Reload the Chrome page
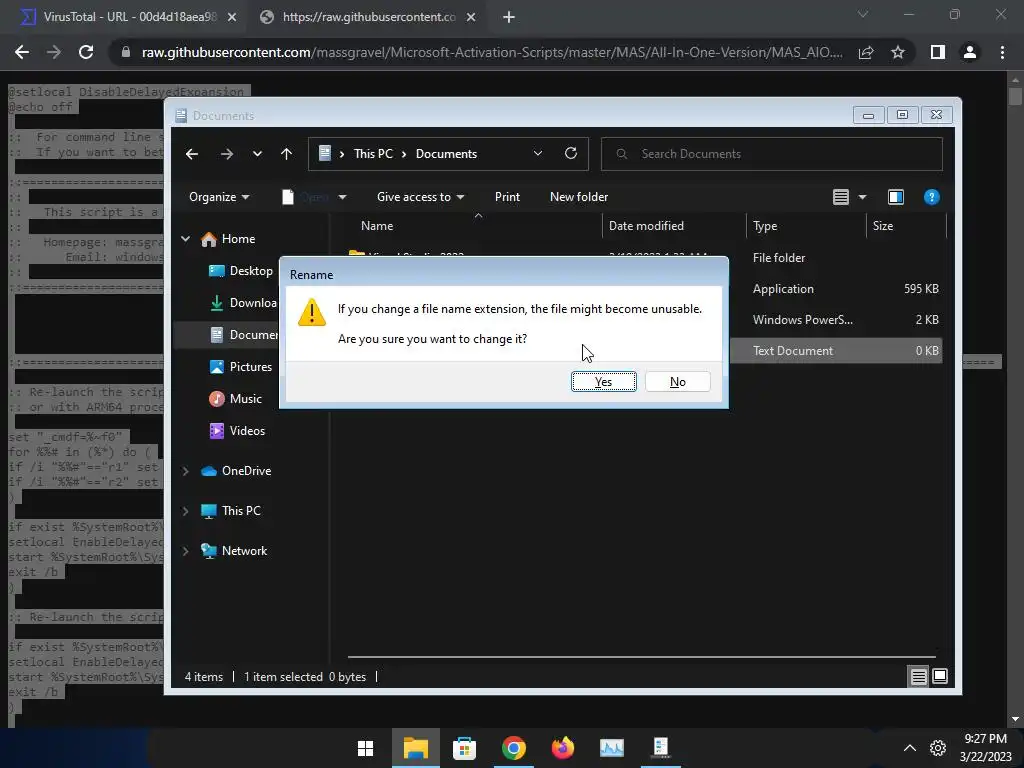 tap(86, 52)
